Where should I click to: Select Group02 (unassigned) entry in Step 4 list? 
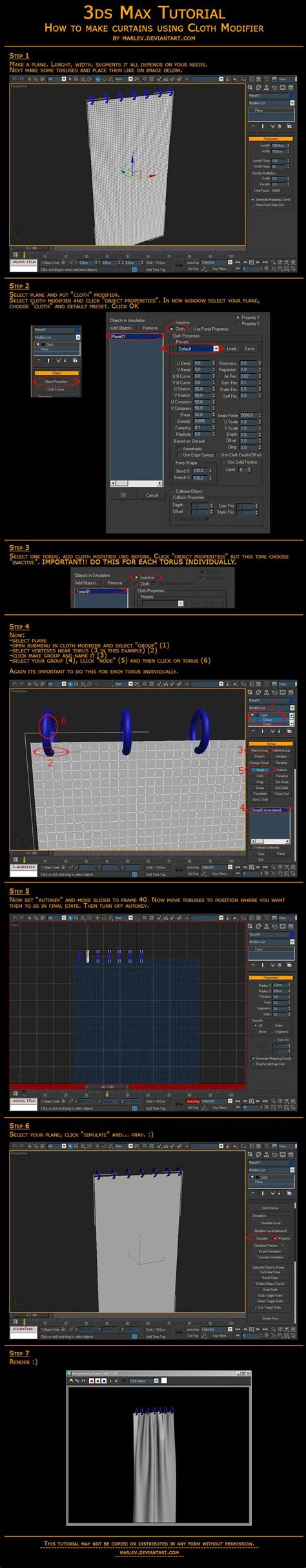click(271, 810)
